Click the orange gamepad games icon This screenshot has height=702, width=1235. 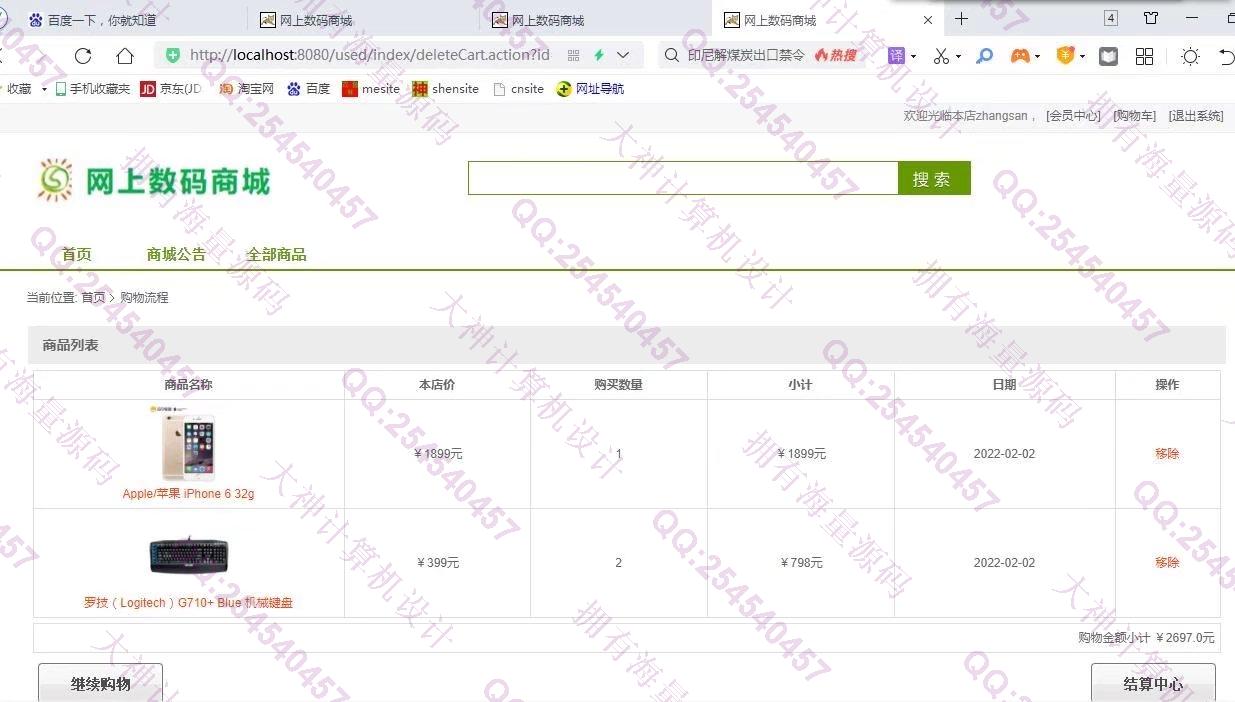(x=1020, y=56)
